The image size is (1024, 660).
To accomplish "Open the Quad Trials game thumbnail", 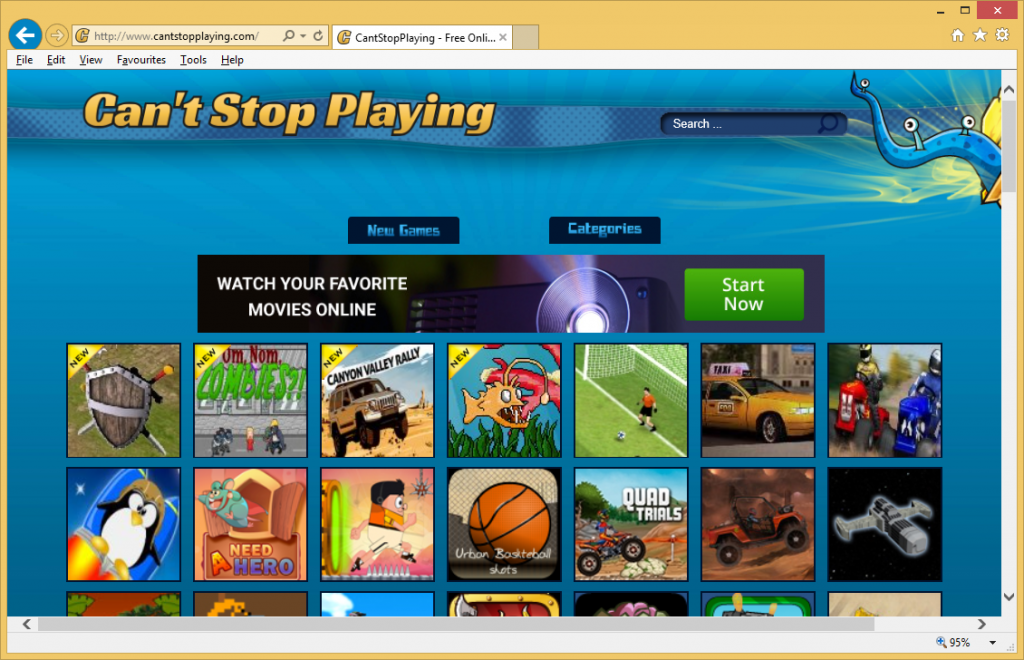I will click(x=631, y=524).
